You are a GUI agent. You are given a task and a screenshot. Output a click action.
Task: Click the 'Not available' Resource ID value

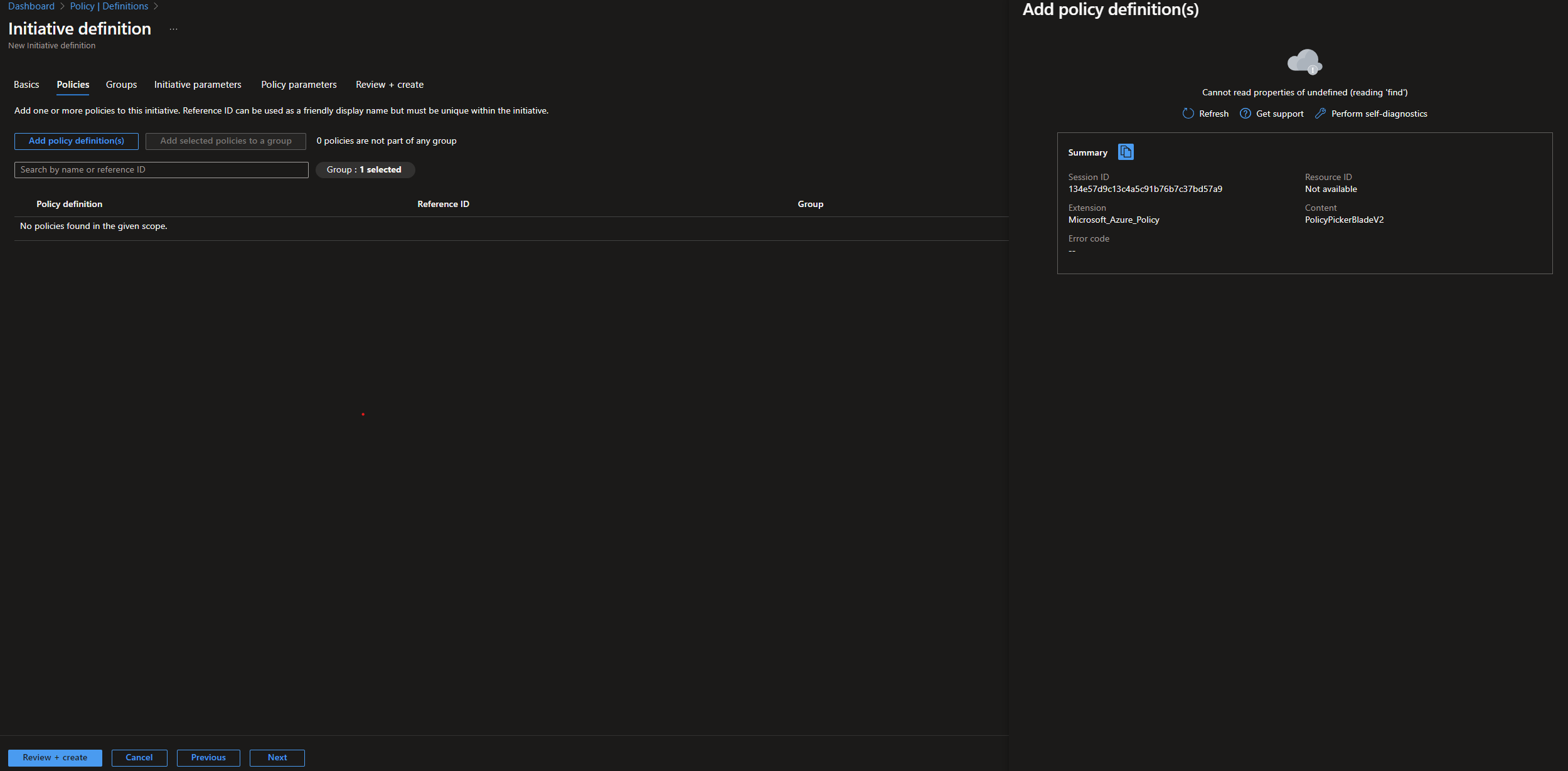(x=1331, y=189)
